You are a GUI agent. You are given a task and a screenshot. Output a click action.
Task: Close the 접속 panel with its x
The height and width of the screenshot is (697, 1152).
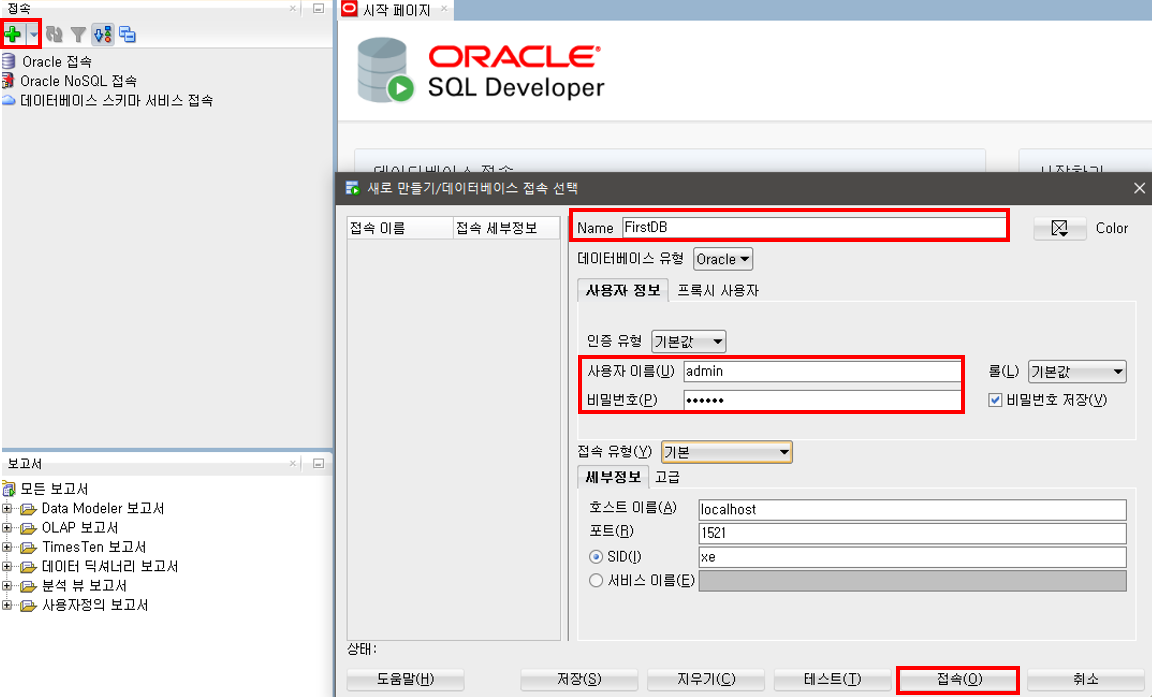point(292,8)
